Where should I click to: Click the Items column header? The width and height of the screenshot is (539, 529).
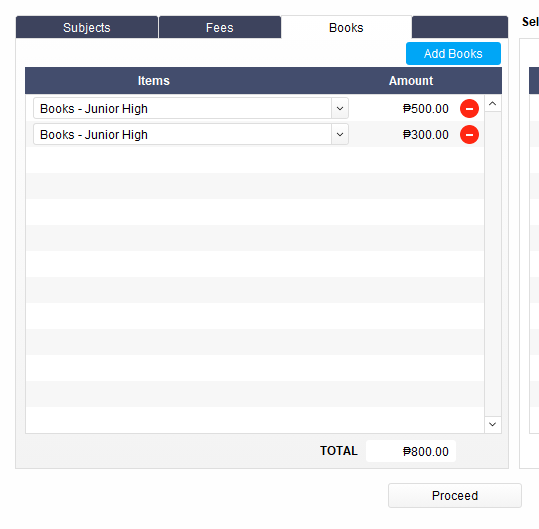pyautogui.click(x=154, y=81)
